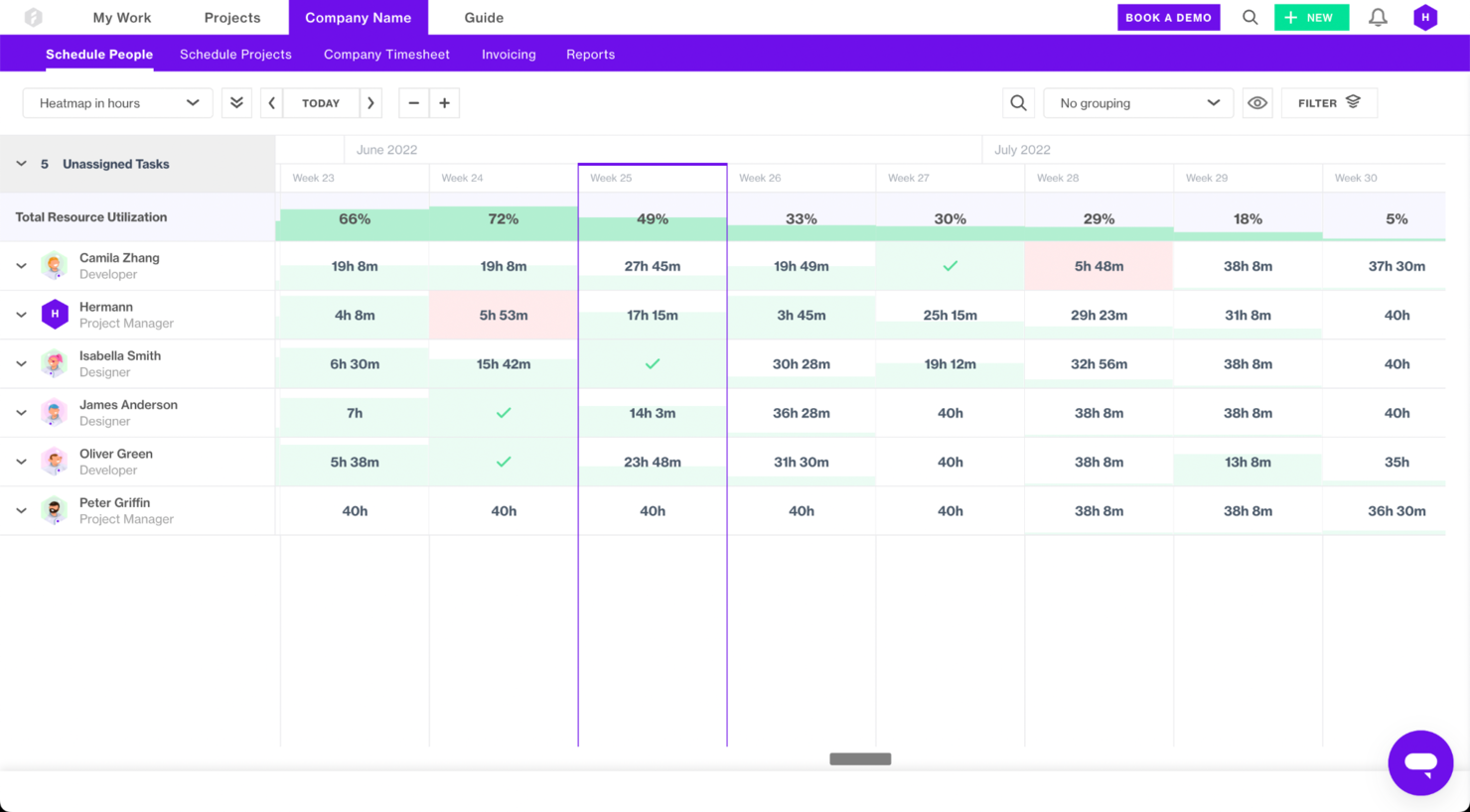Open the No grouping dropdown
Viewport: 1470px width, 812px height.
tap(1138, 103)
